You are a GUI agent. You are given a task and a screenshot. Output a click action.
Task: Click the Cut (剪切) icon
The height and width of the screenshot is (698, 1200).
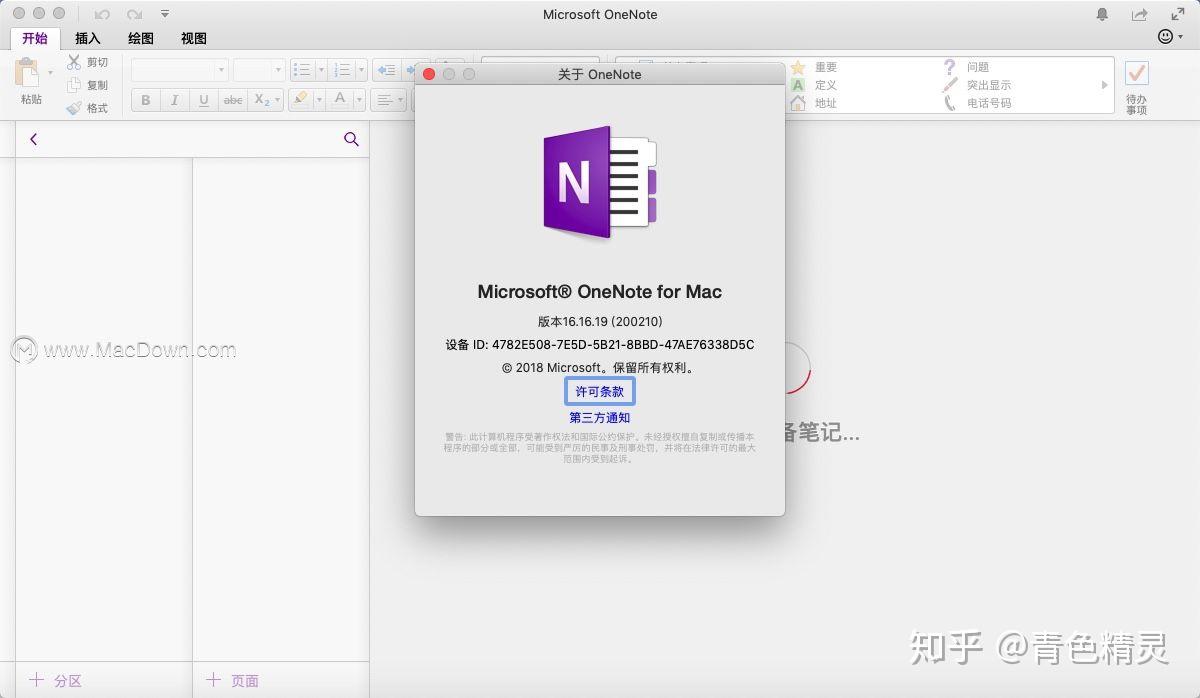click(73, 61)
